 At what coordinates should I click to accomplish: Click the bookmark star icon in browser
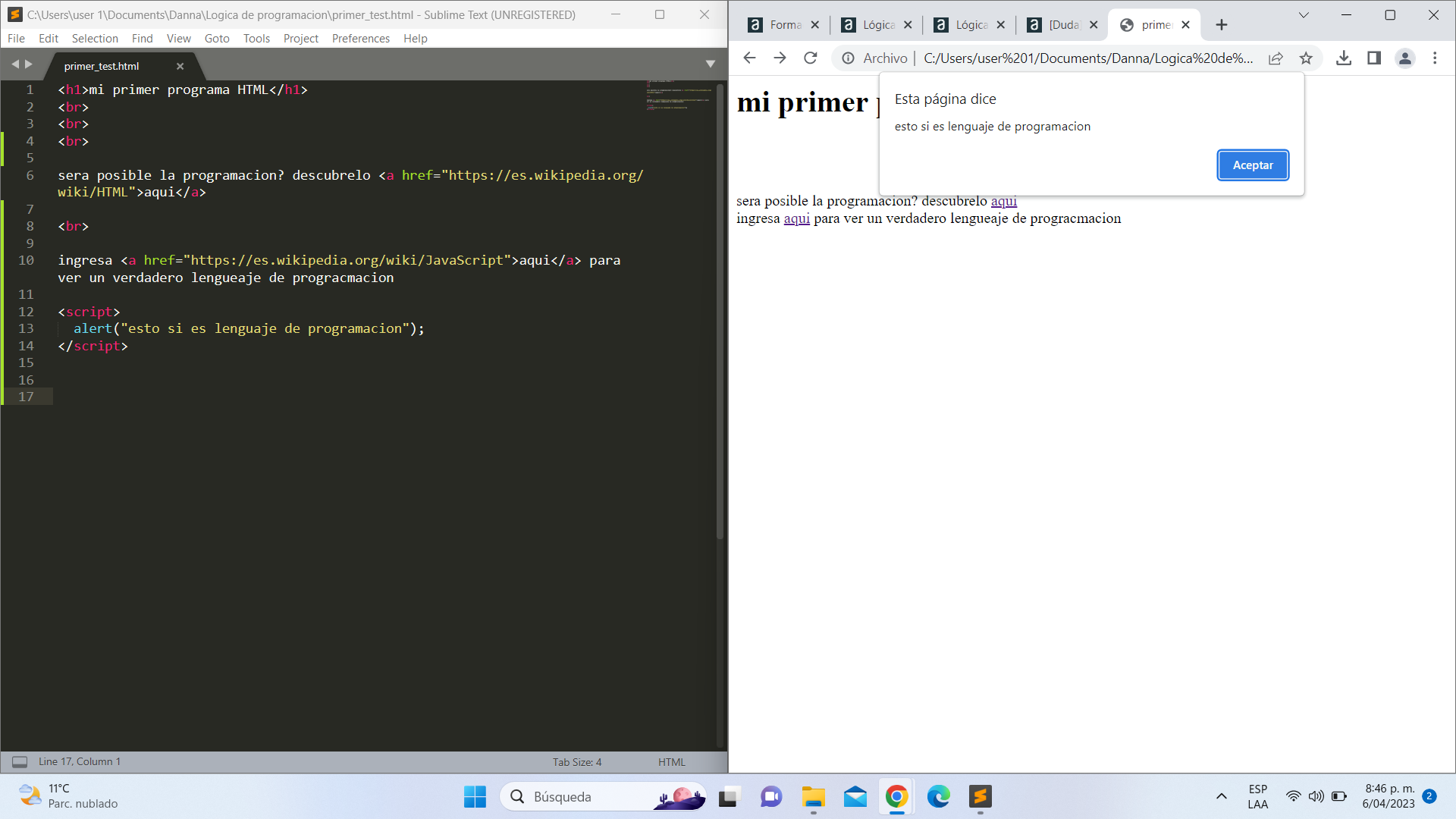coord(1307,58)
